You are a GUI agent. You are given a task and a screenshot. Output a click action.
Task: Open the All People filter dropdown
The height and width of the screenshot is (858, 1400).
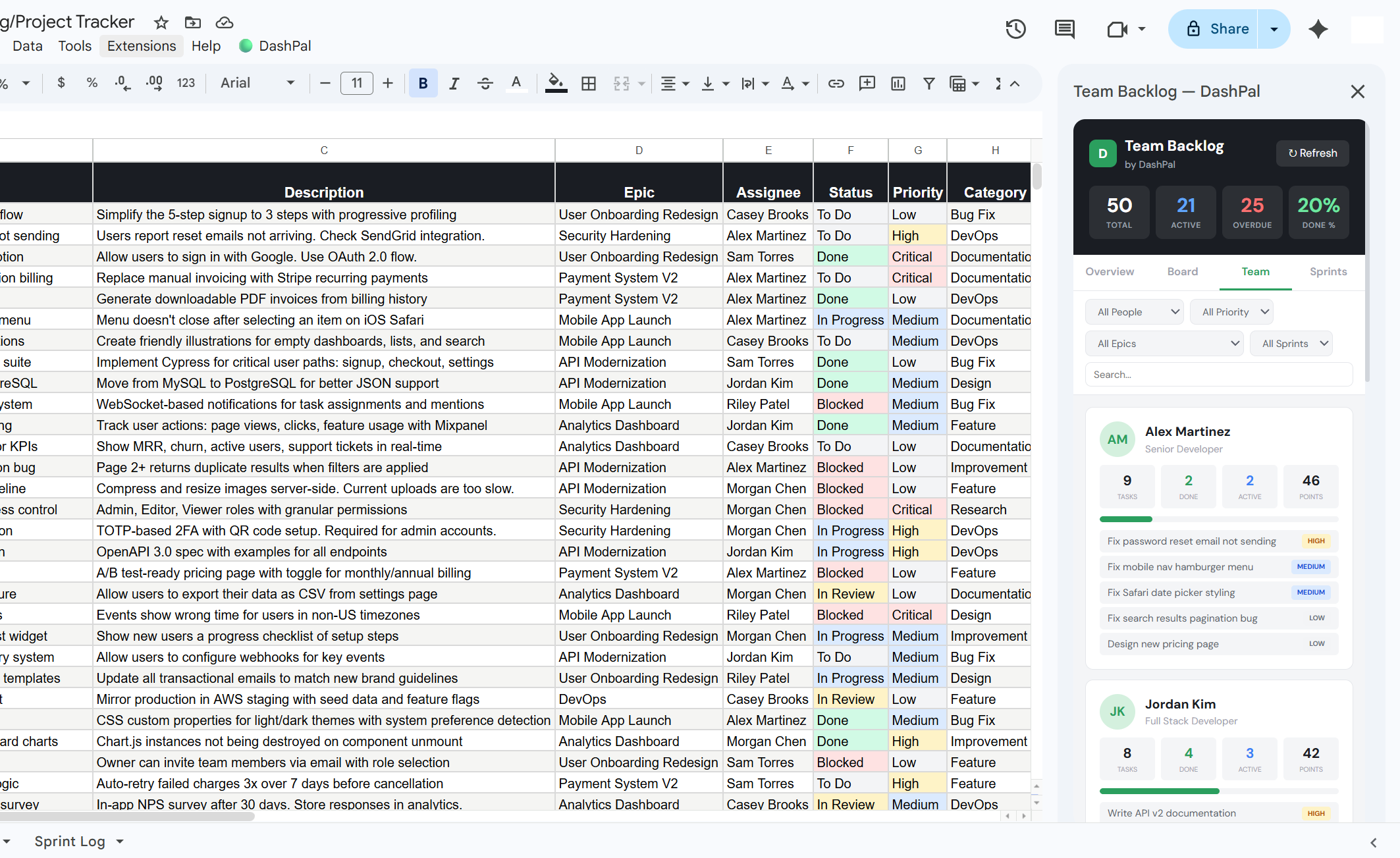coord(1134,311)
